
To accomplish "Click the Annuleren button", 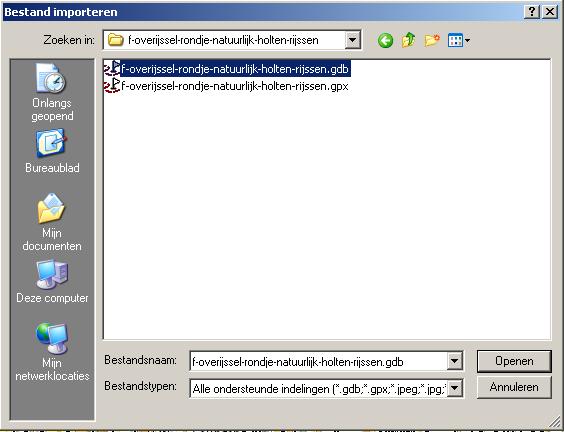I will point(514,387).
